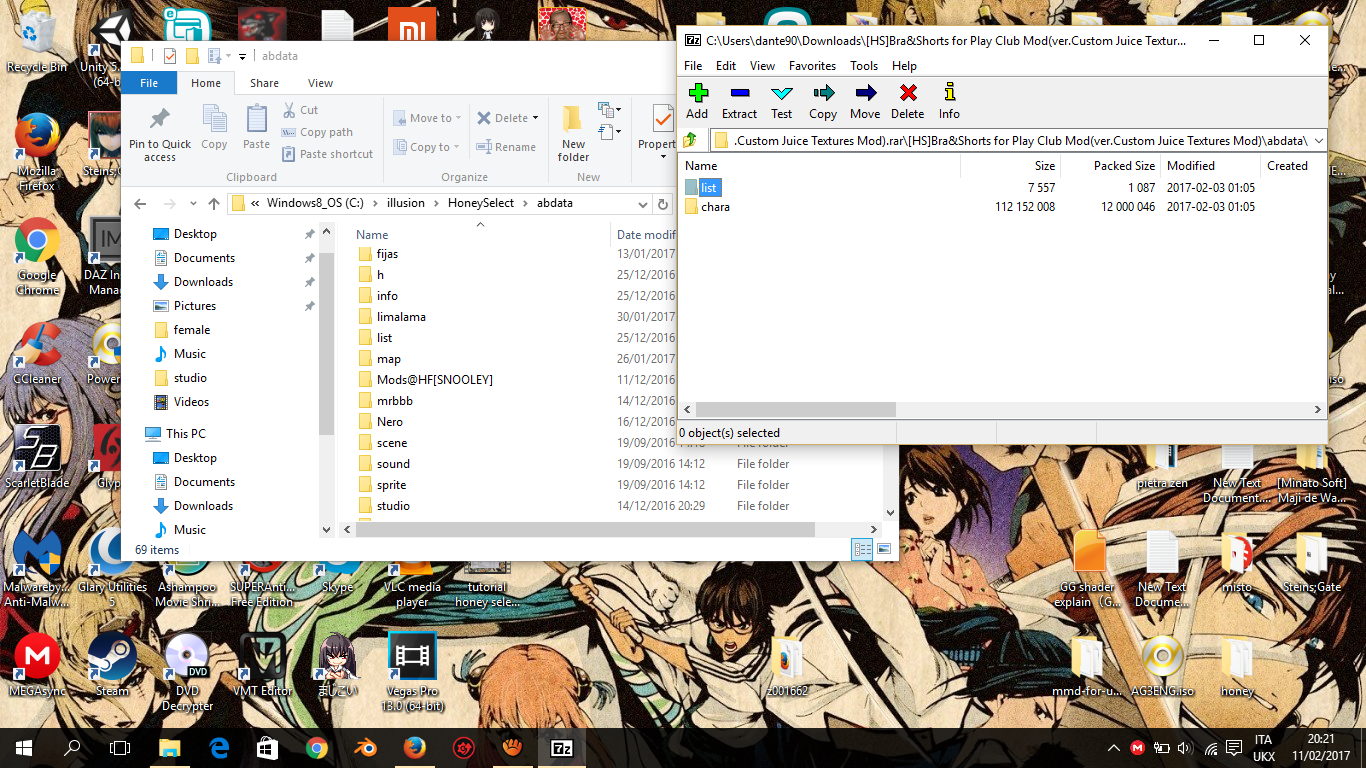Select the MEGAsync desktop icon
This screenshot has height=768, width=1366.
tap(37, 665)
